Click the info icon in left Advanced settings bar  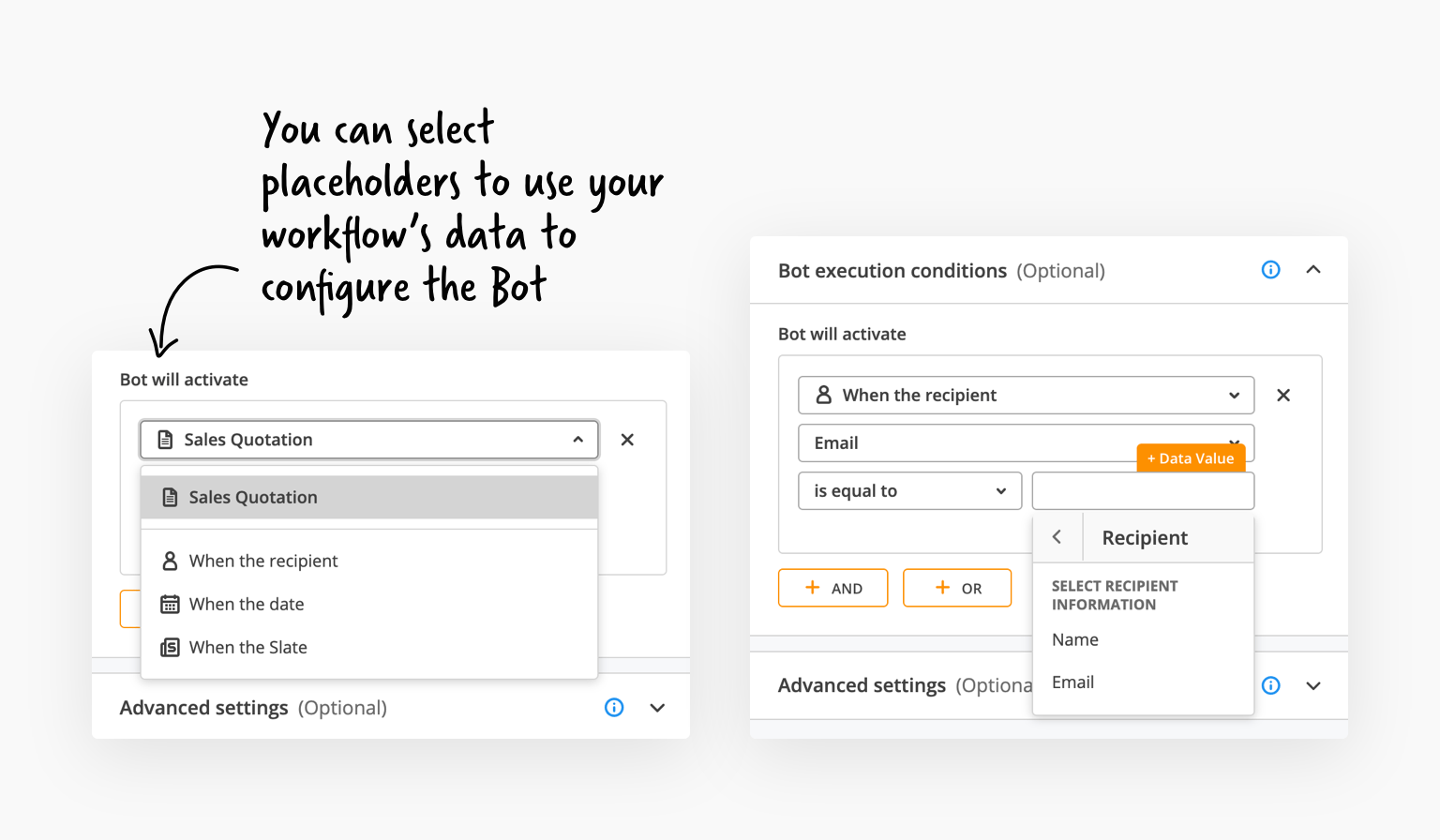pyautogui.click(x=614, y=707)
